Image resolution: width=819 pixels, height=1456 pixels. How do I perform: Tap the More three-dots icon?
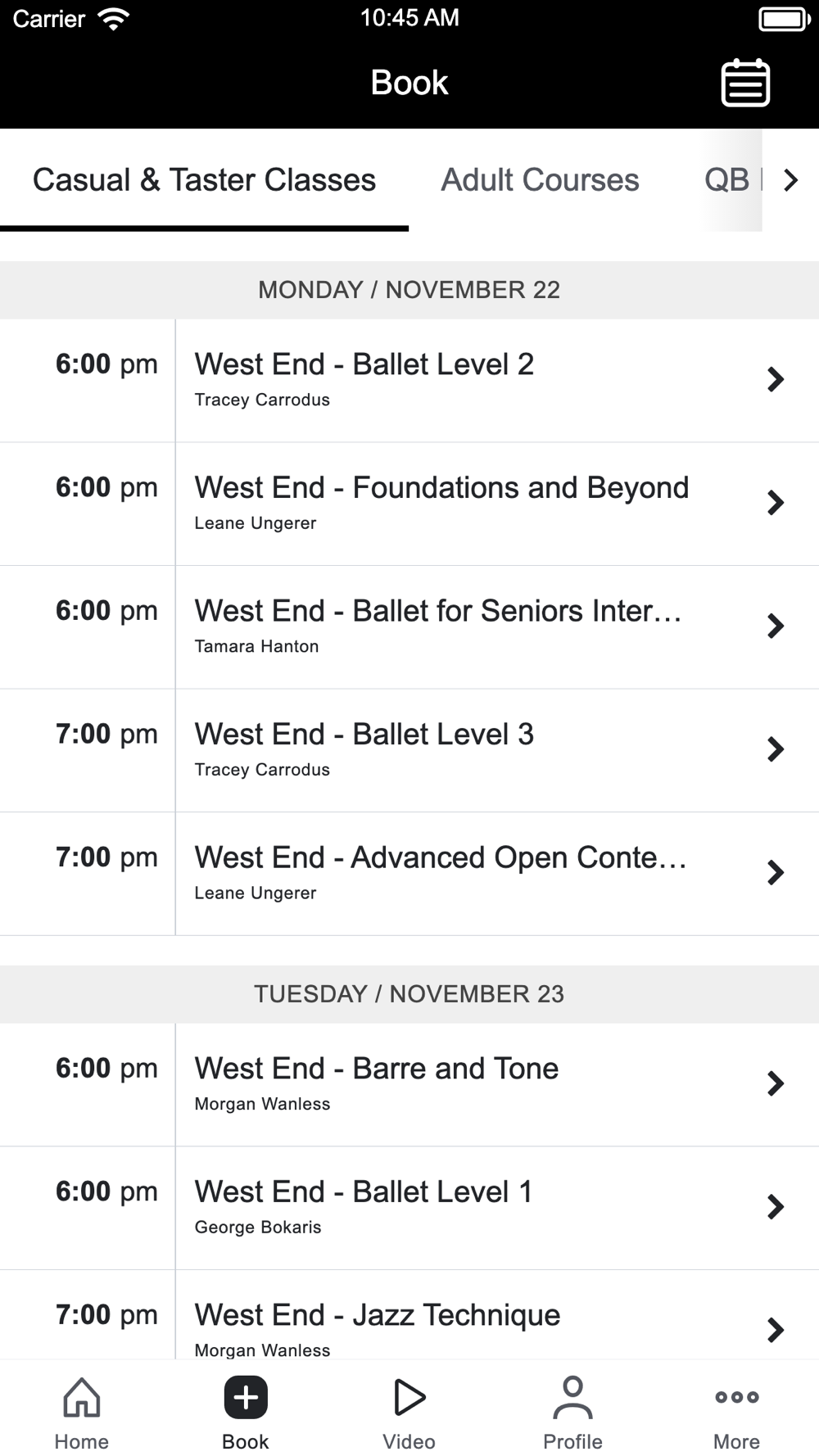pyautogui.click(x=736, y=1397)
